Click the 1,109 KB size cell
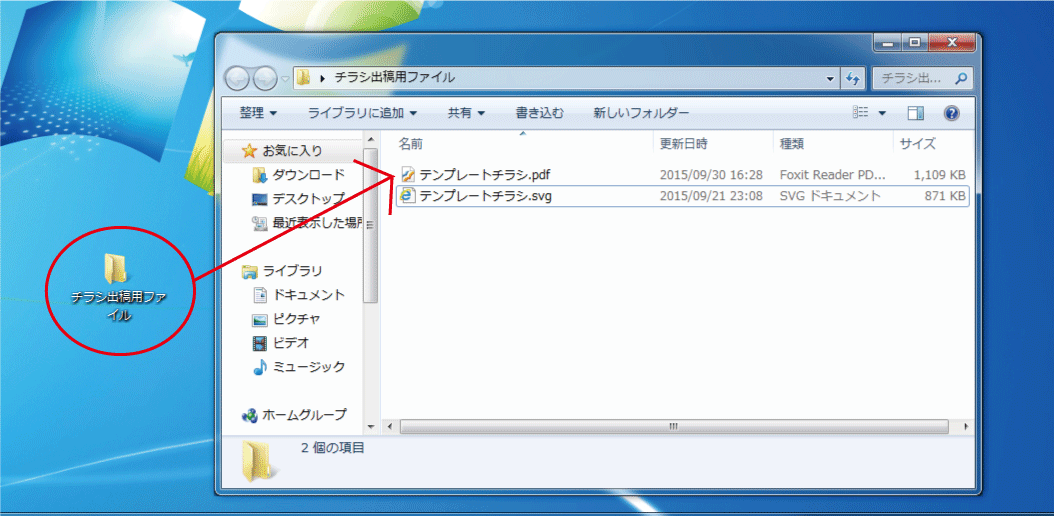Viewport: 1054px width, 516px height. pos(940,175)
